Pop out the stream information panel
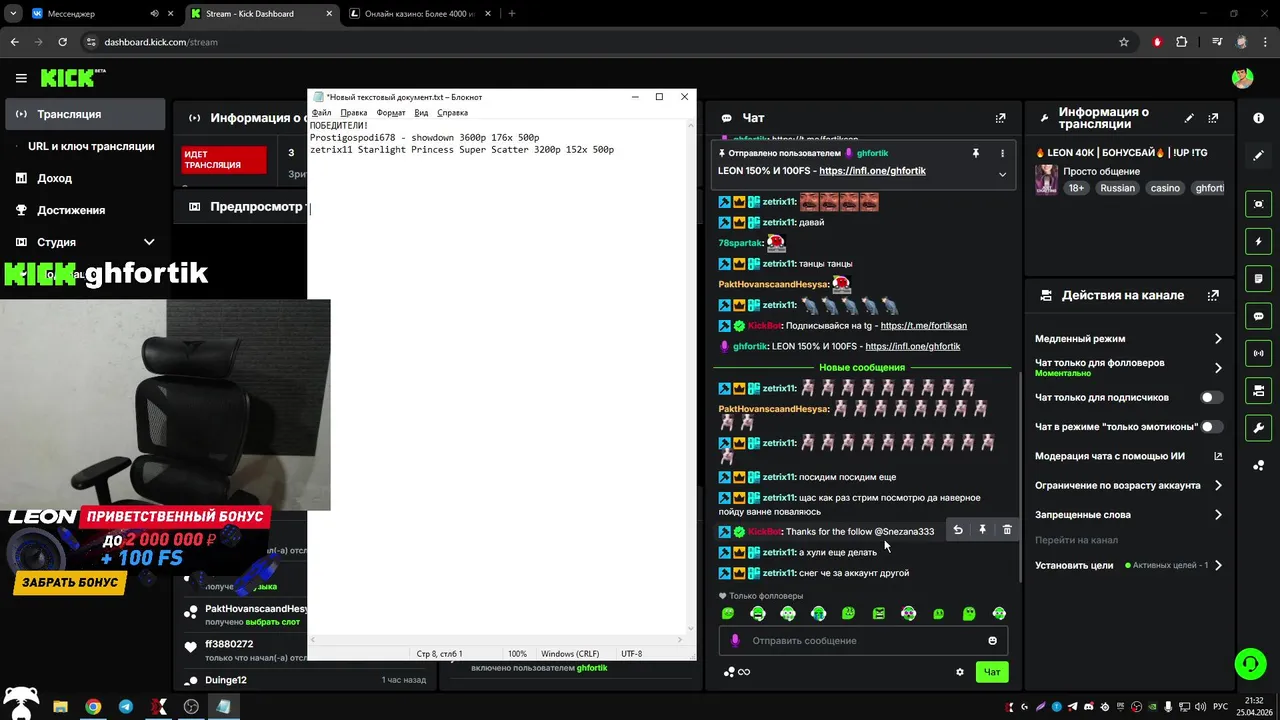 coord(1214,118)
